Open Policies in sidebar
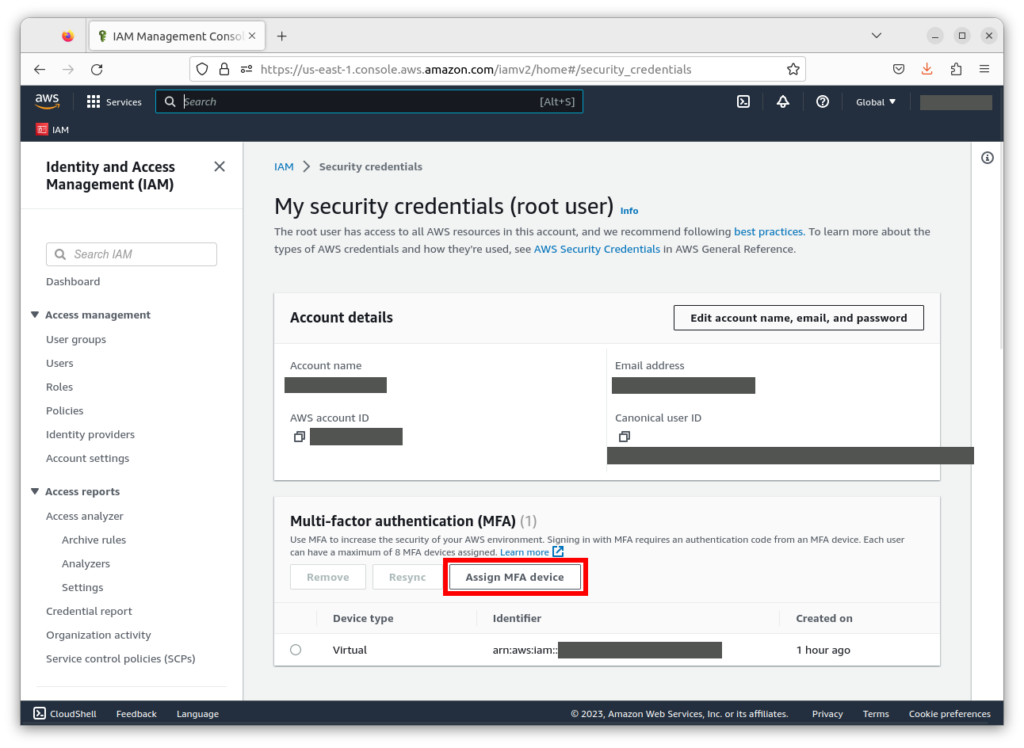This screenshot has width=1024, height=748. [x=65, y=411]
